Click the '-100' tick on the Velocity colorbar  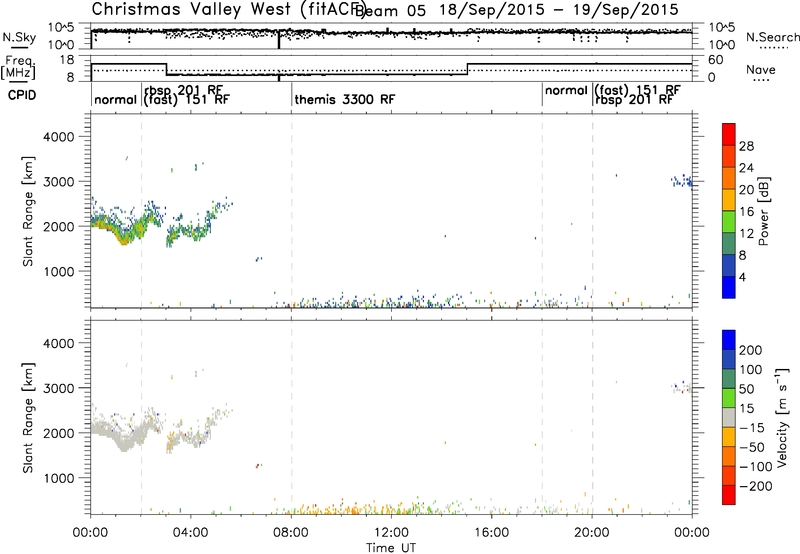click(x=755, y=466)
